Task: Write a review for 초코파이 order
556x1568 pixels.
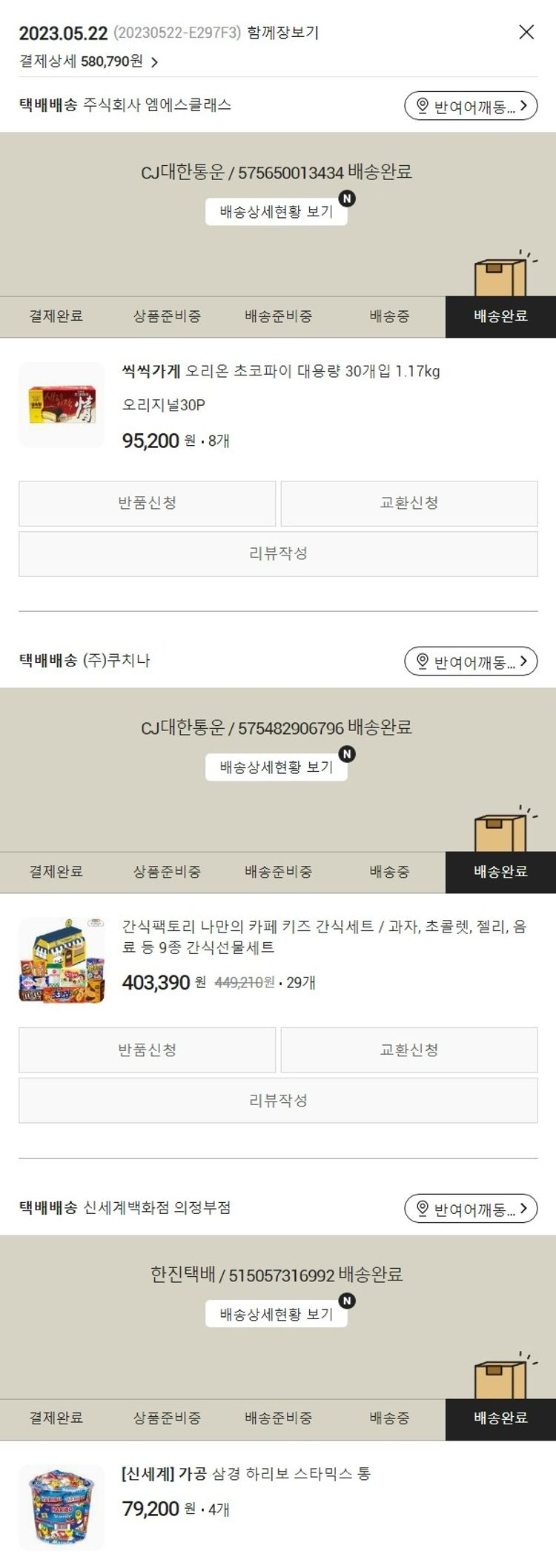Action: [x=278, y=554]
